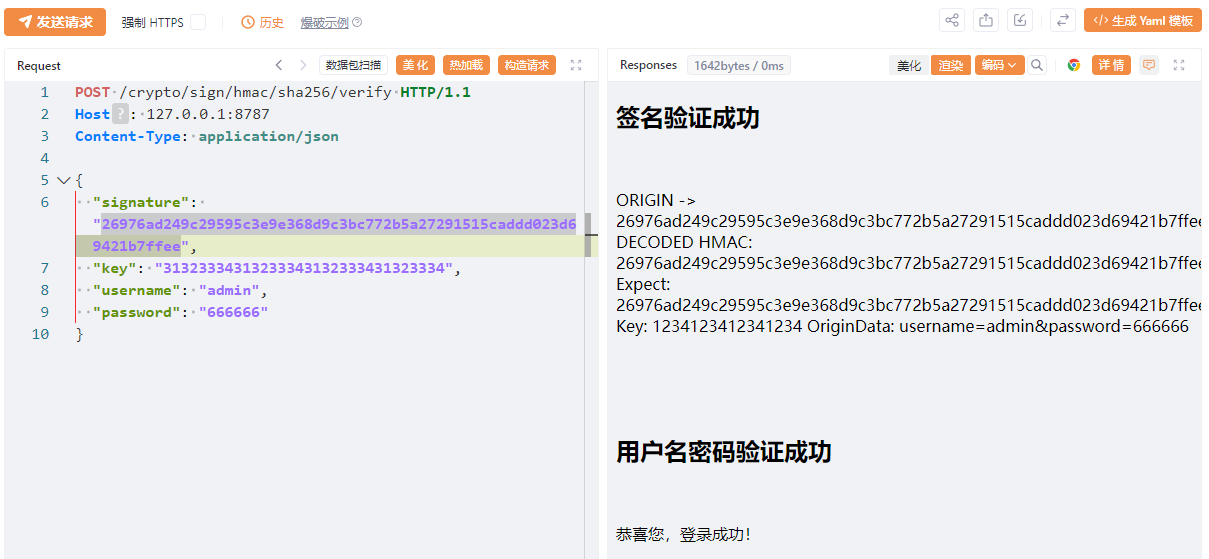This screenshot has height=559, width=1209.
Task: Open the 爆破示例 link
Action: point(324,23)
